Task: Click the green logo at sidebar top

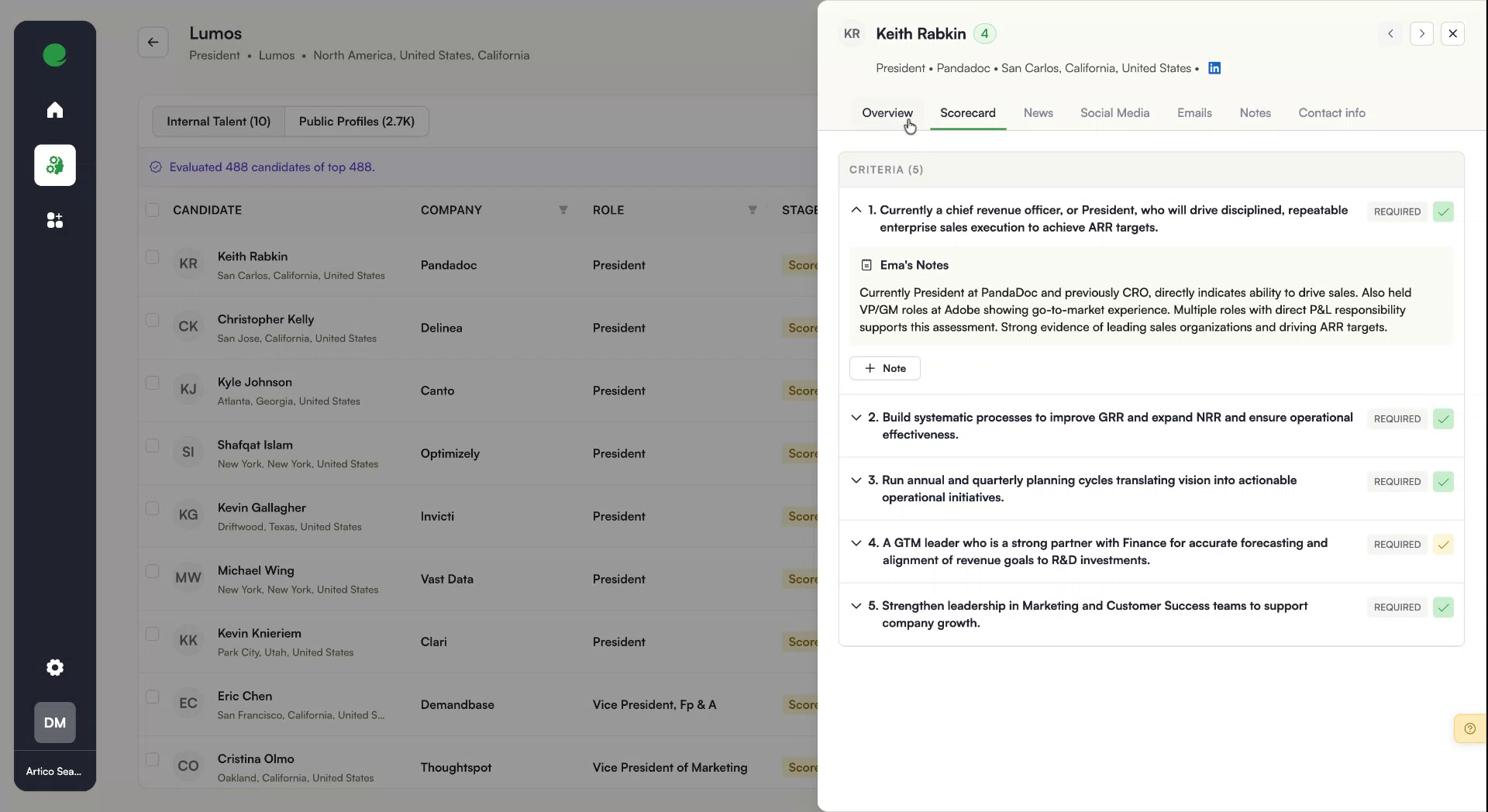Action: tap(54, 54)
